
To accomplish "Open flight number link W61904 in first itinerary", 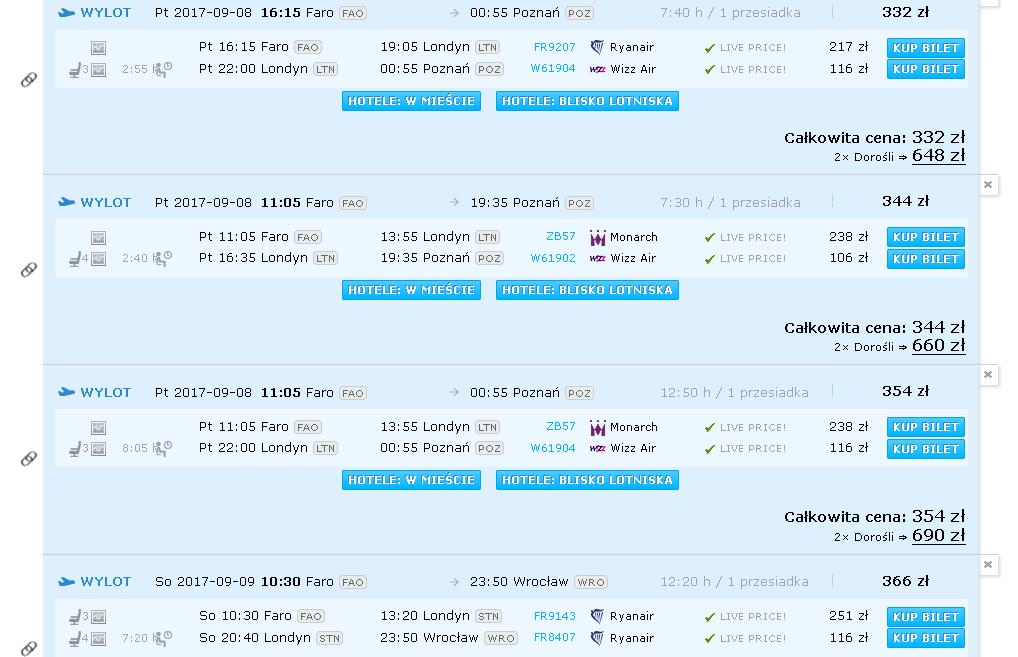I will pyautogui.click(x=552, y=69).
